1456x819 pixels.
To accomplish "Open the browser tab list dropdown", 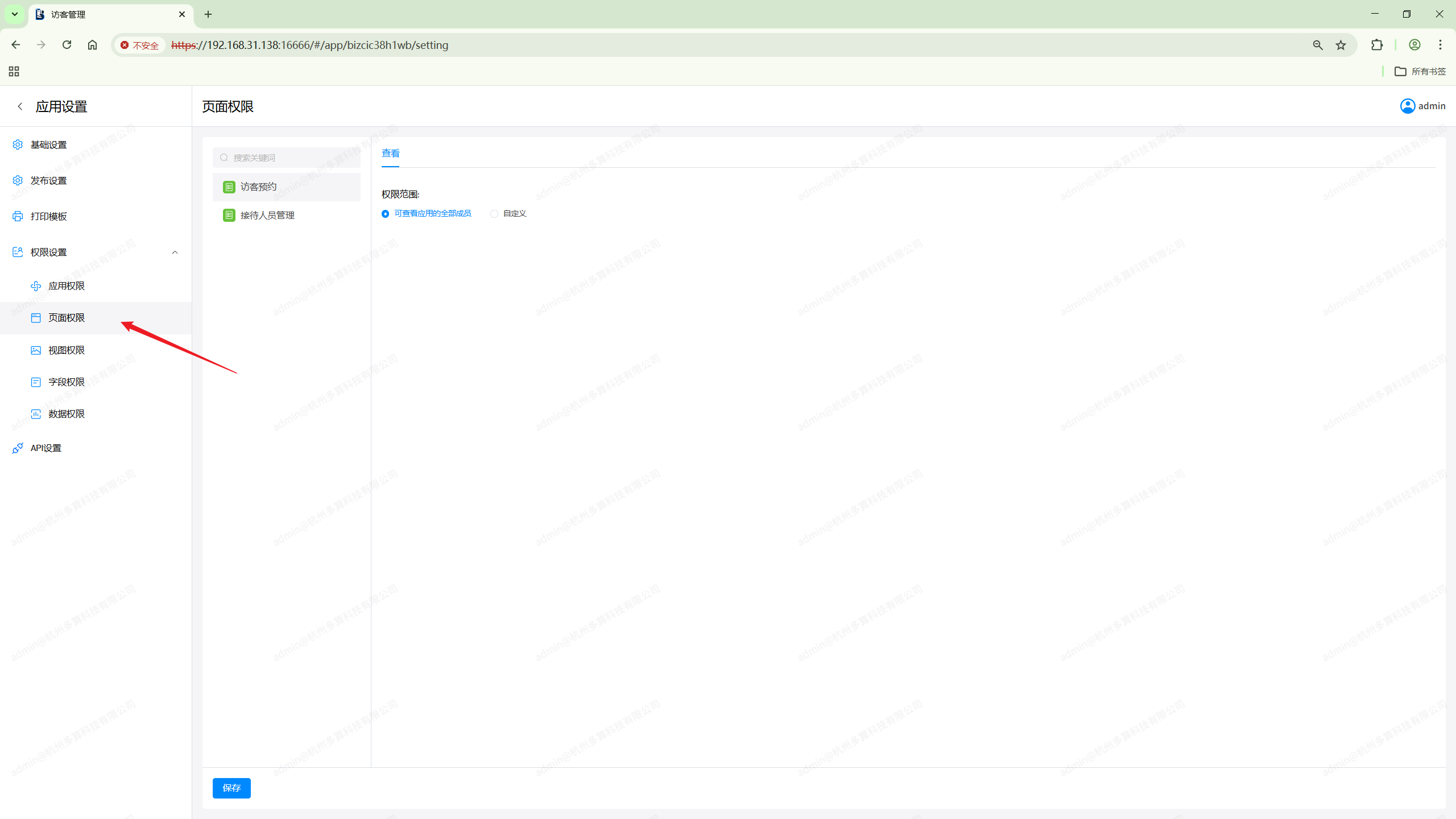I will tap(15, 14).
